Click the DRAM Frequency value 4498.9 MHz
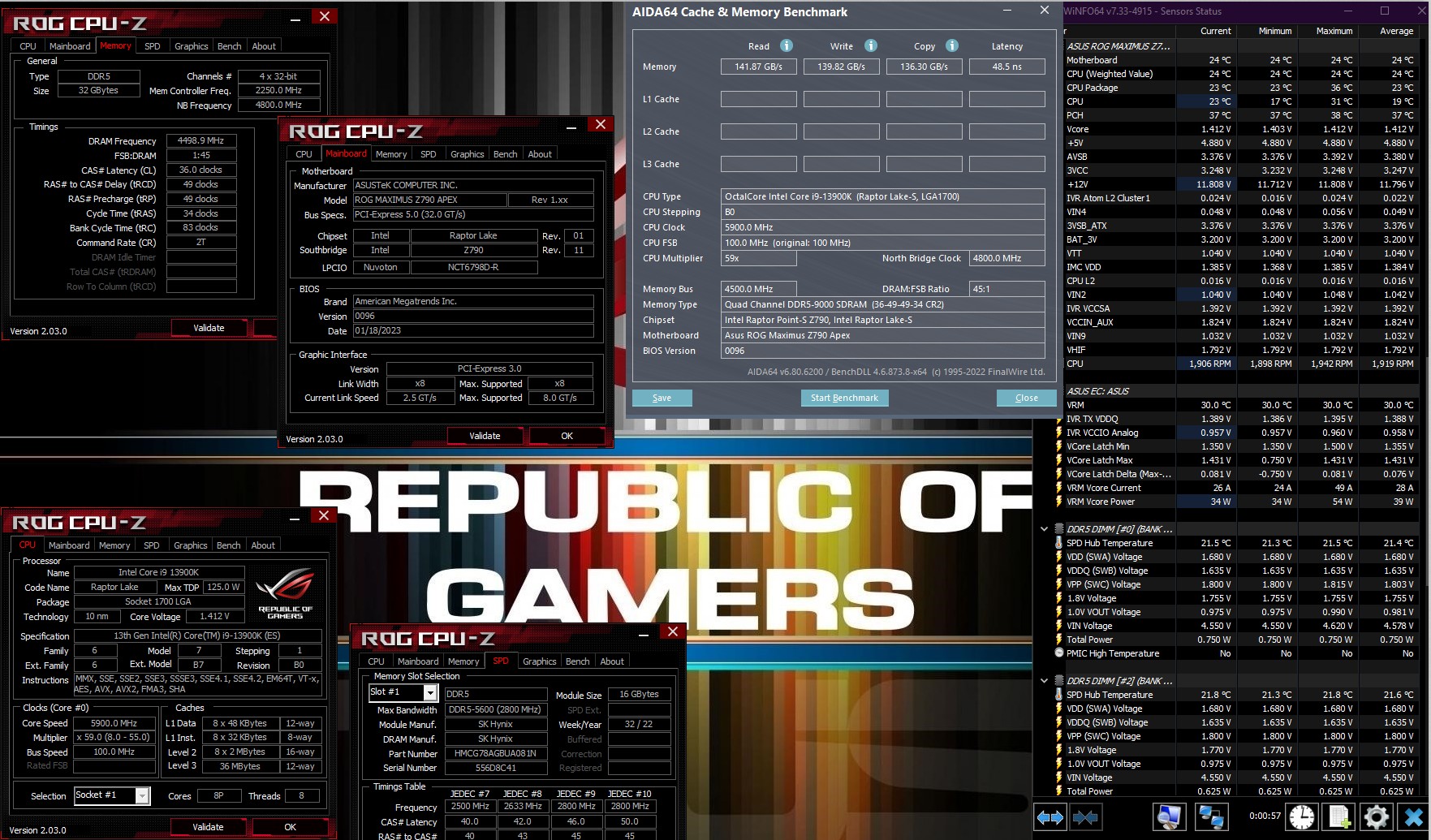1431x840 pixels. 201,141
